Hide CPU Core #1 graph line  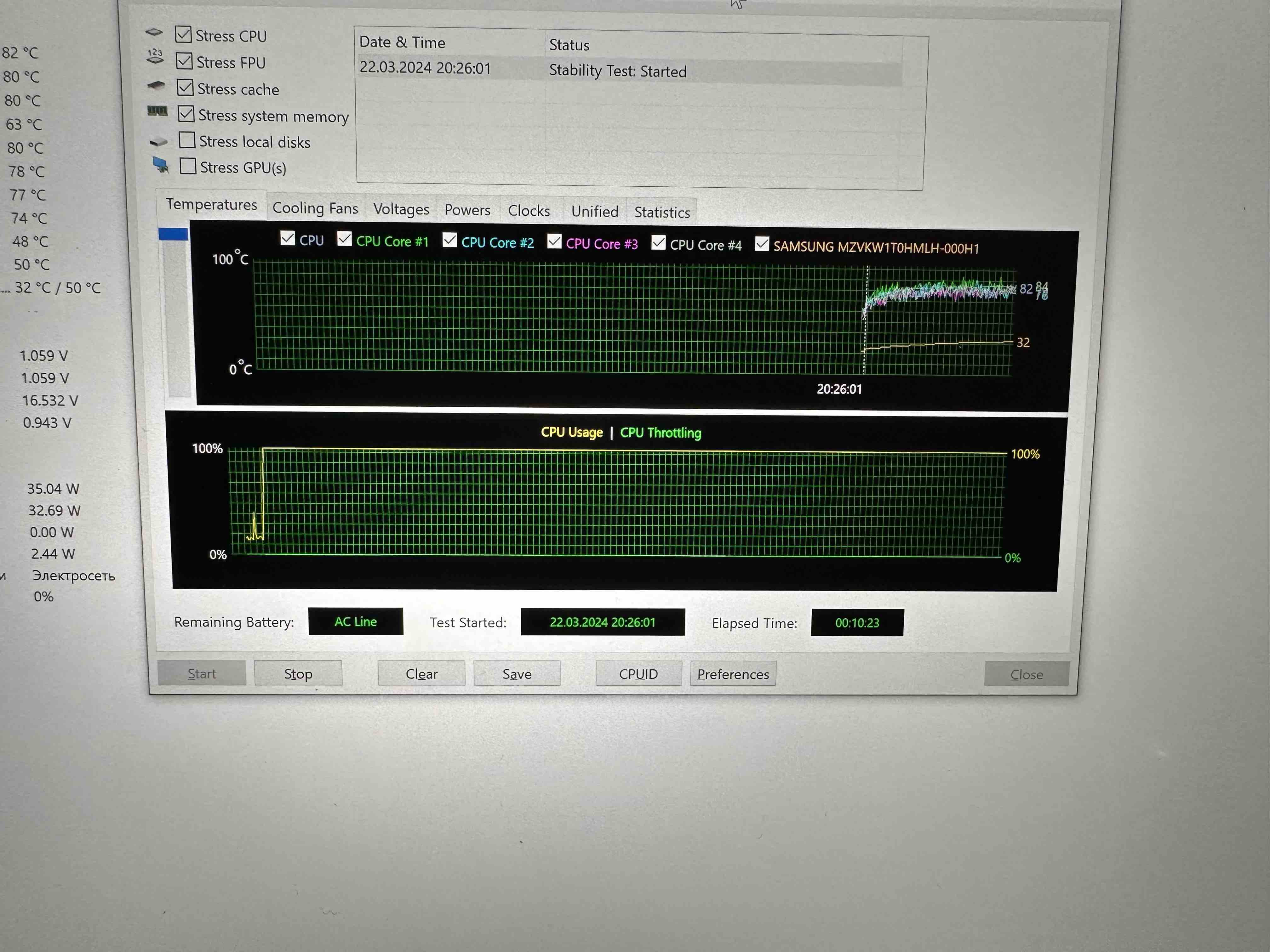[345, 239]
